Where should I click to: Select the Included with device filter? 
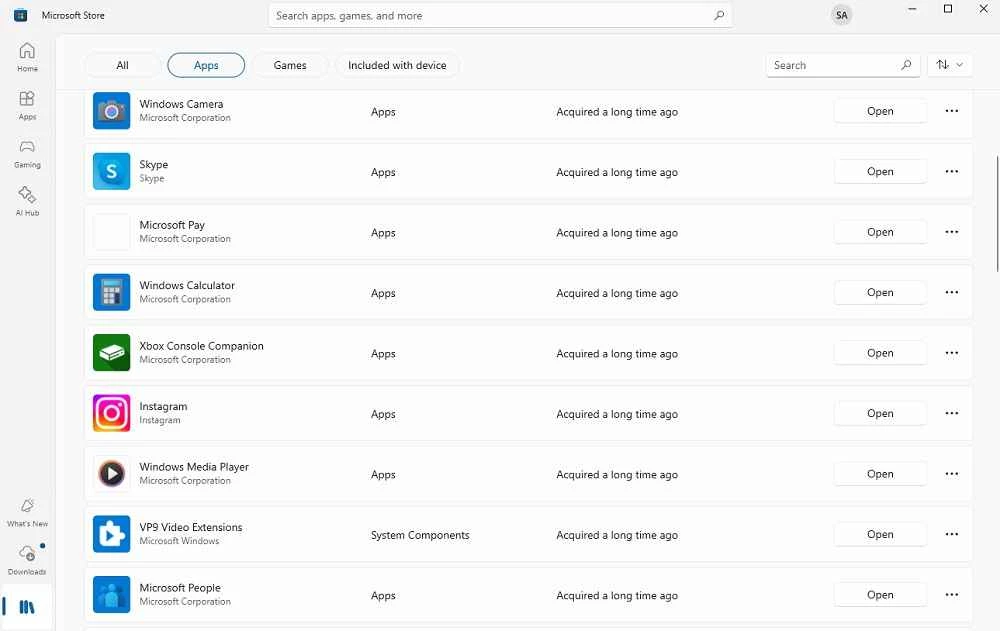pos(397,65)
